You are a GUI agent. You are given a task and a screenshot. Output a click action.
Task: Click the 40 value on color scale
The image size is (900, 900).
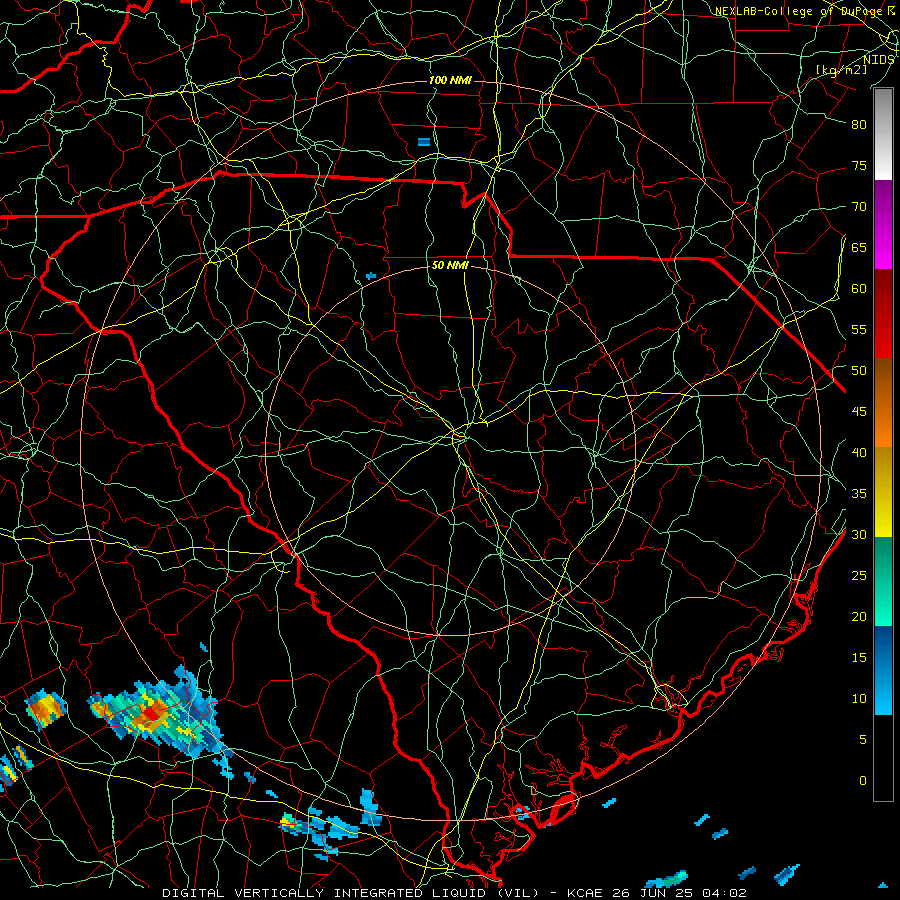[x=859, y=453]
